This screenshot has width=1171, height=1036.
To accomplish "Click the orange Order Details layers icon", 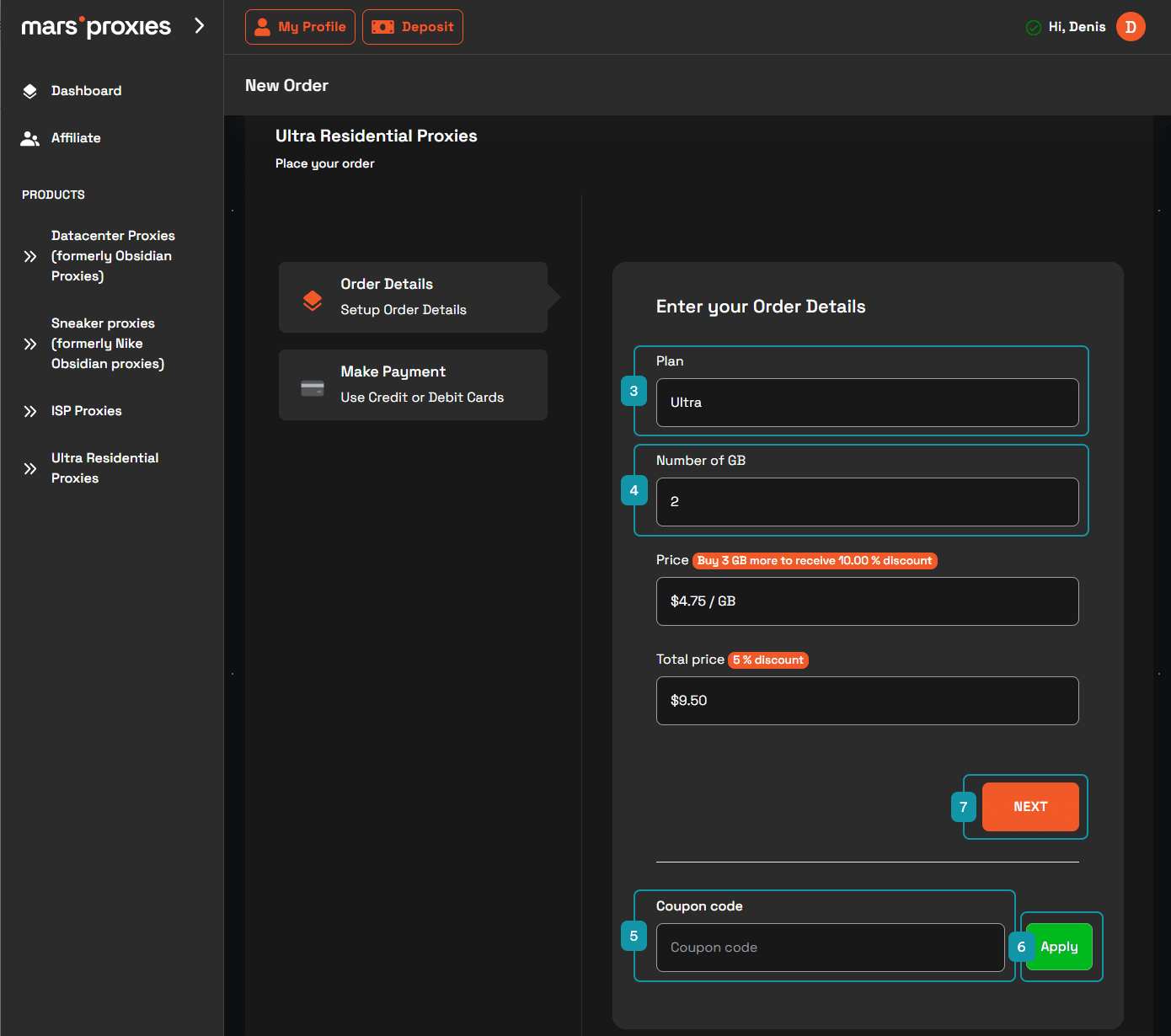I will click(x=313, y=301).
